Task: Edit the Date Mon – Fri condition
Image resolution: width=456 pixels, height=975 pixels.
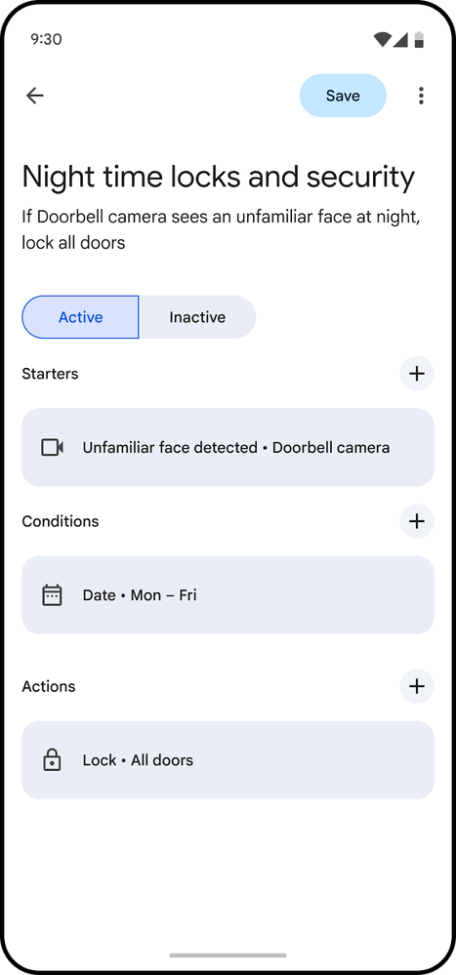Action: [x=228, y=595]
